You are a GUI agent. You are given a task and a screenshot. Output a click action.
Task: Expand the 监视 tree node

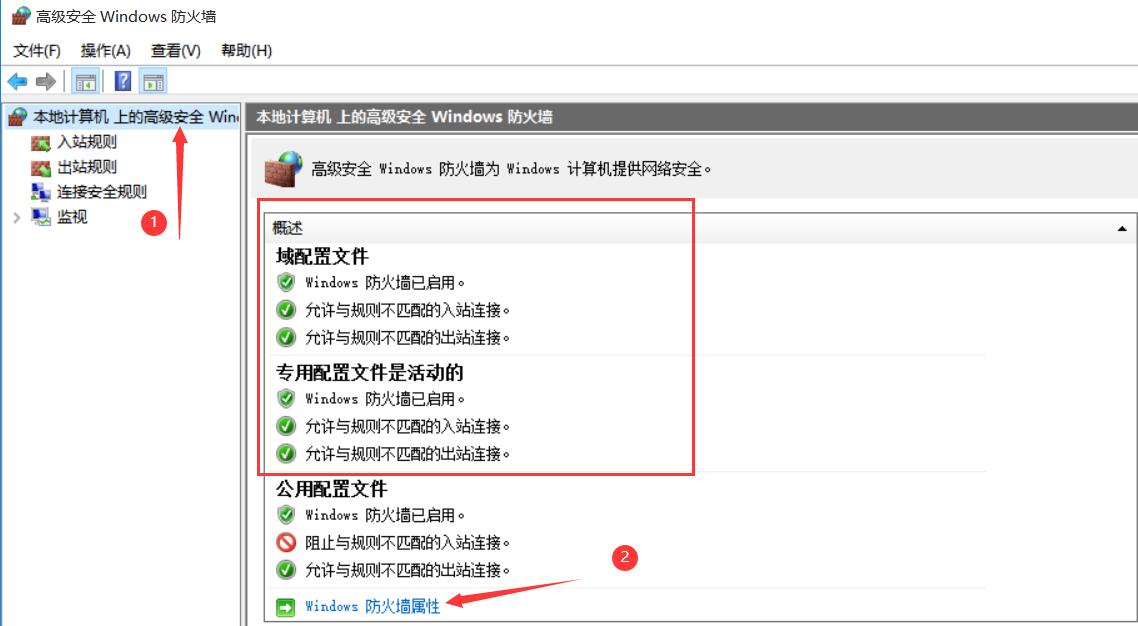(x=17, y=217)
